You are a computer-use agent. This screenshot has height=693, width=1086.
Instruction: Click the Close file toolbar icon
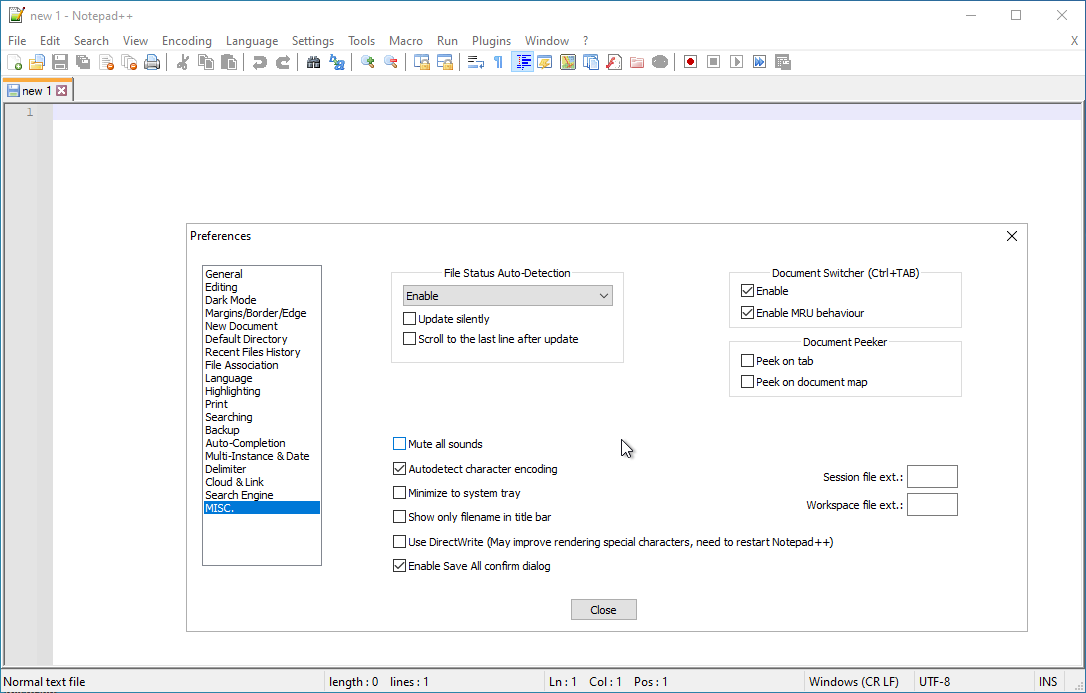pyautogui.click(x=107, y=62)
